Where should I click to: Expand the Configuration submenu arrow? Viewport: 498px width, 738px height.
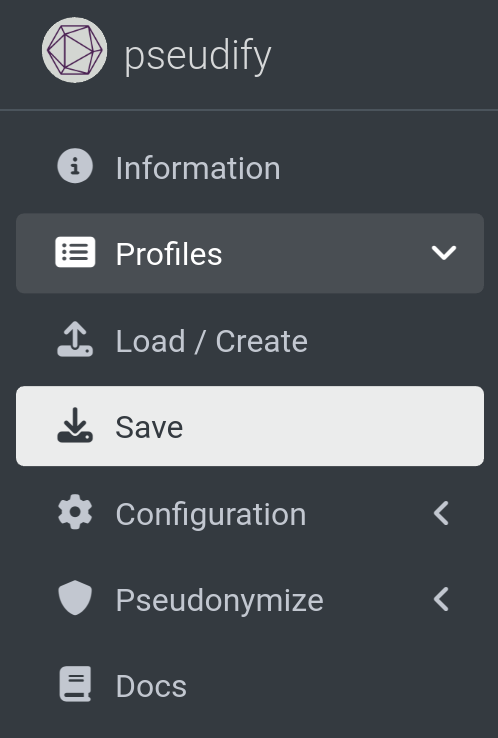pos(441,513)
